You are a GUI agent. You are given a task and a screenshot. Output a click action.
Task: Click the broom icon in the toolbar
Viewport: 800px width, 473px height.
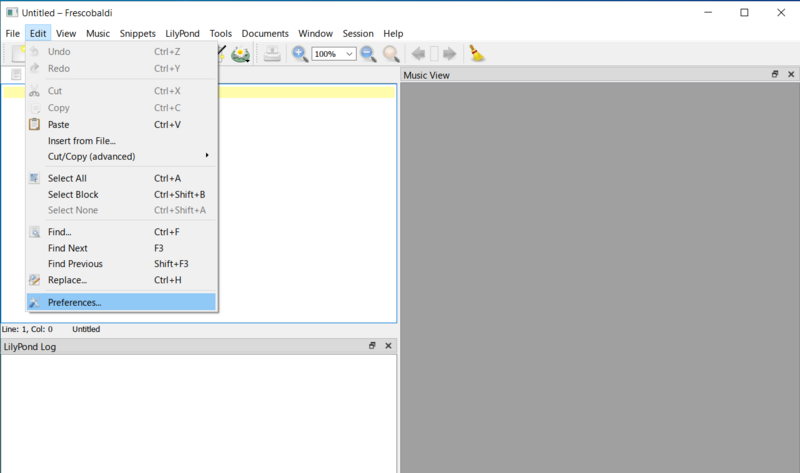coord(477,54)
